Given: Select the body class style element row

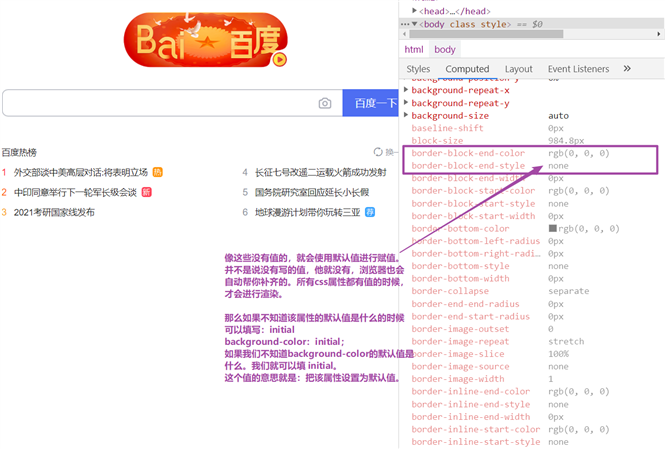Looking at the screenshot, I should tap(532, 24).
